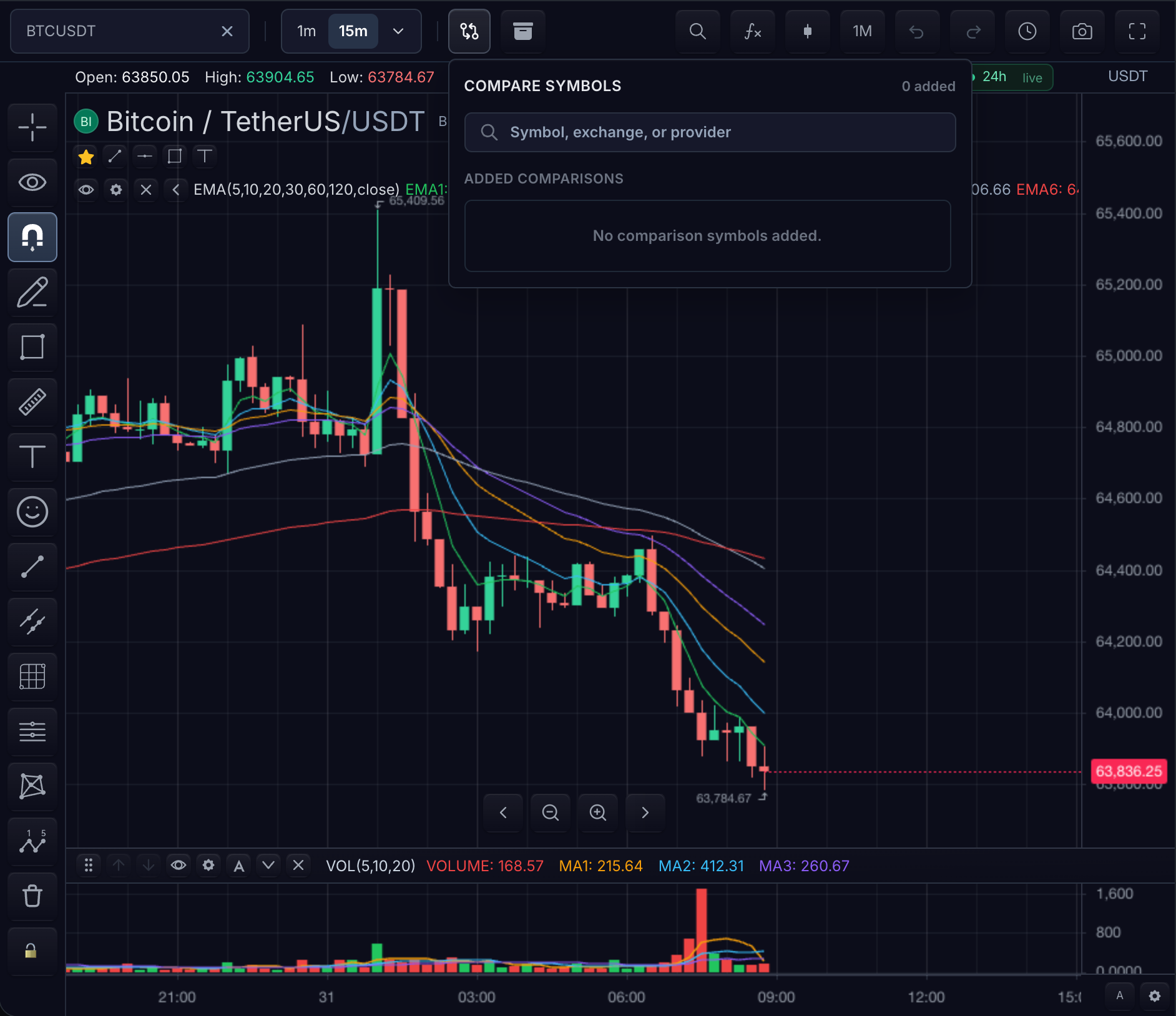Pick the text quick tool near title
Screen dimensions: 1176x1016
(x=205, y=156)
